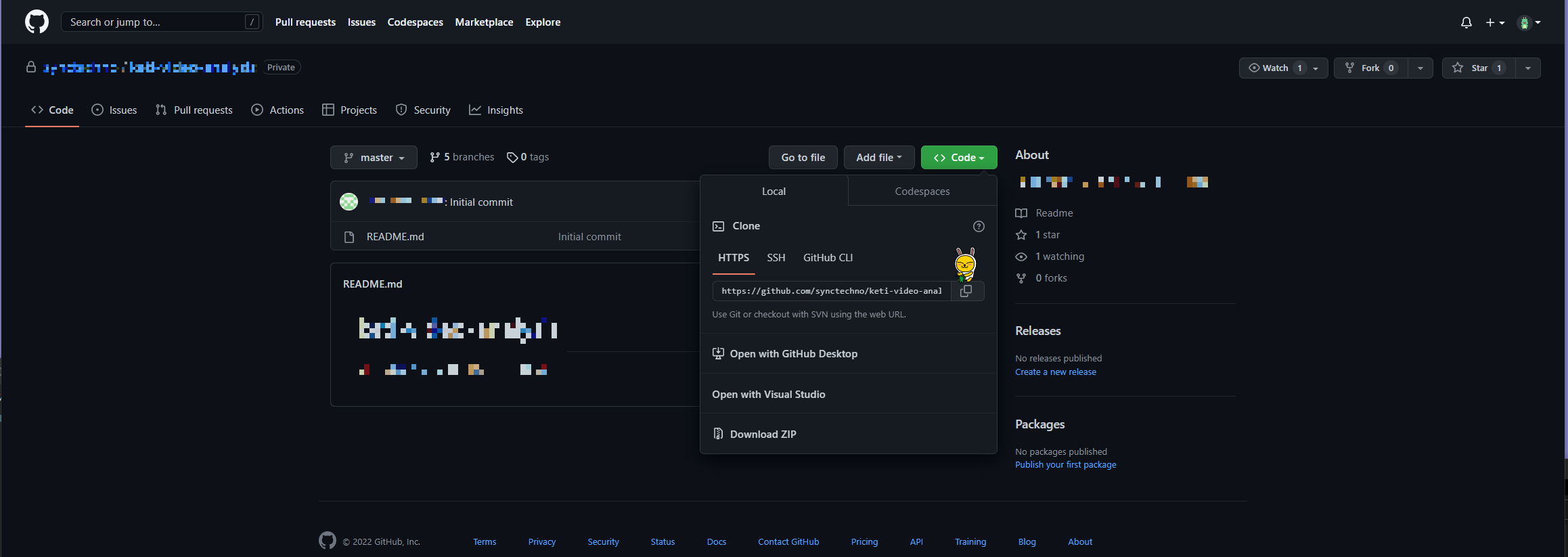This screenshot has height=557, width=1568.
Task: Open the Contact GitHub footer link
Action: 788,541
